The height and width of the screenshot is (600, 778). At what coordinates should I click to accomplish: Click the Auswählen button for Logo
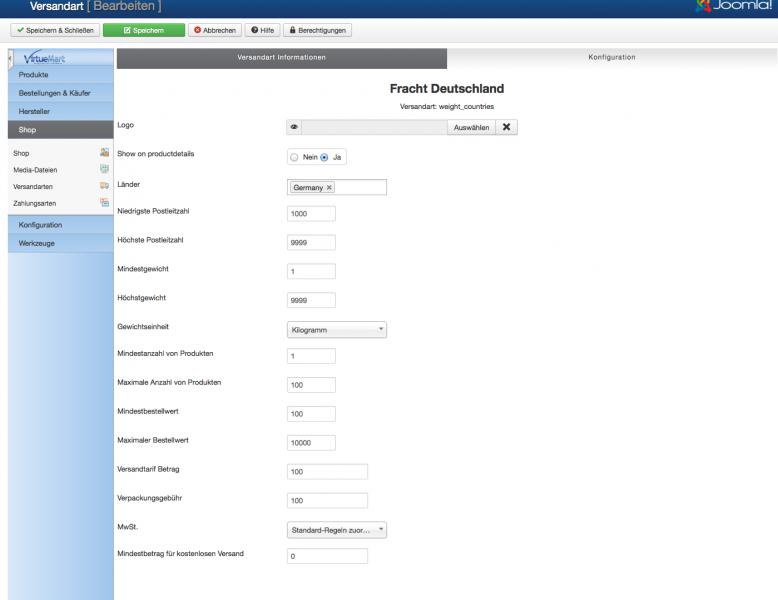click(x=471, y=128)
